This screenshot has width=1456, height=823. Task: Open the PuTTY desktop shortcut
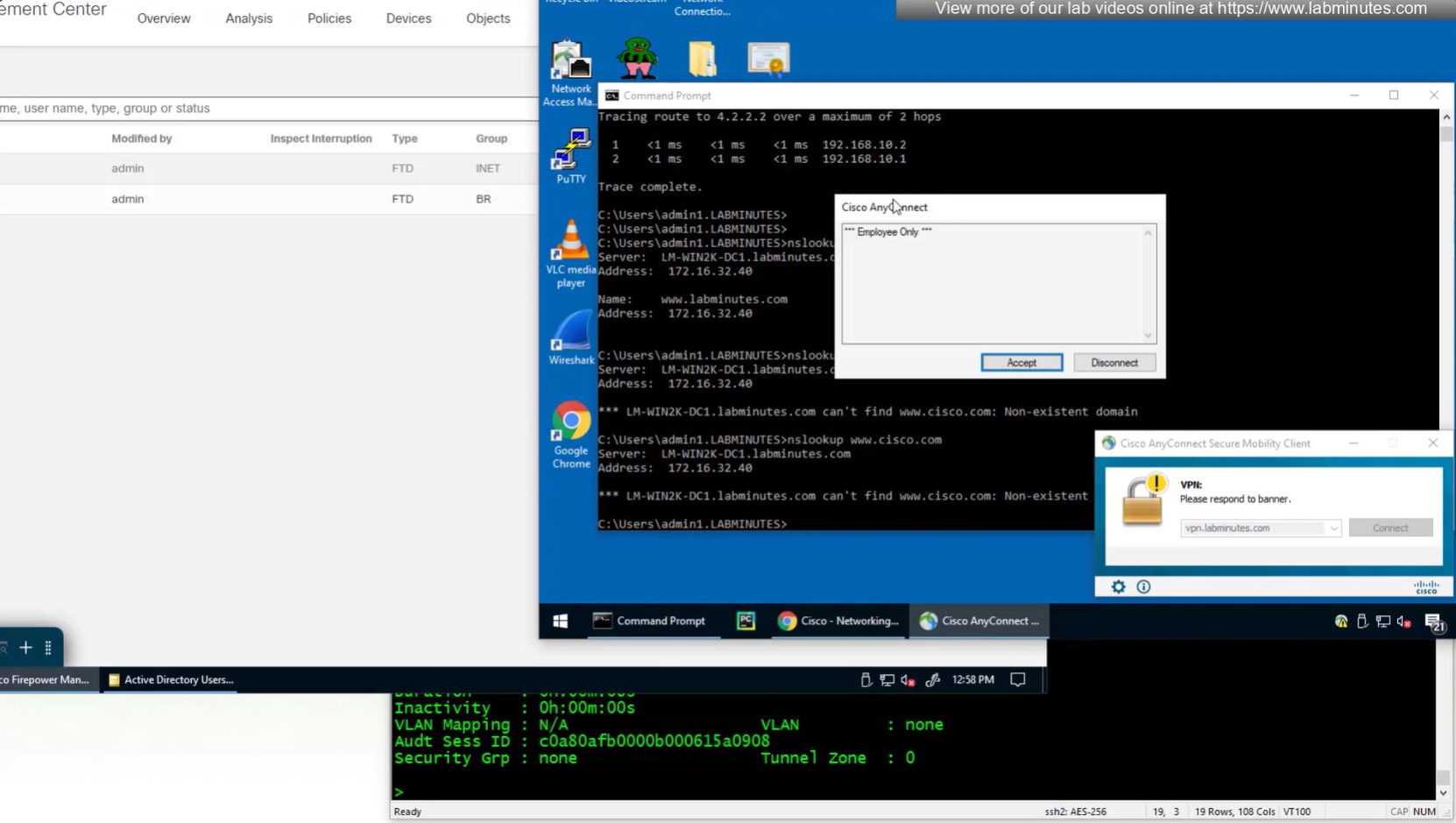[x=570, y=154]
